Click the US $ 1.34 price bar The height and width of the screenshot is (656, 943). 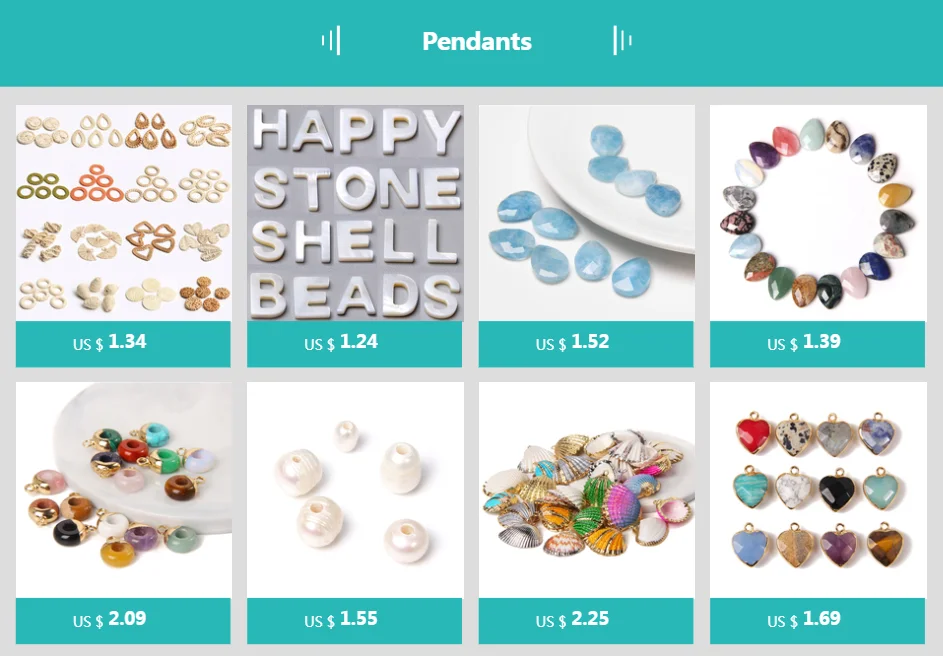[x=123, y=344]
